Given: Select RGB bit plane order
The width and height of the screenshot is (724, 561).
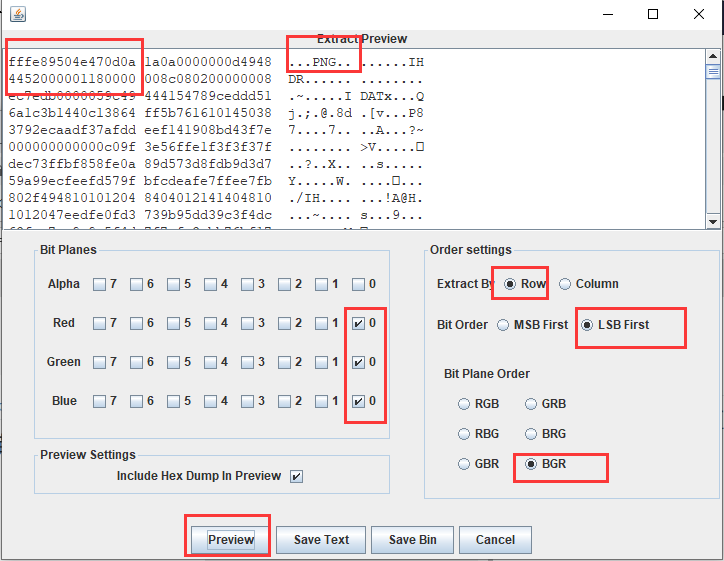Looking at the screenshot, I should (464, 404).
